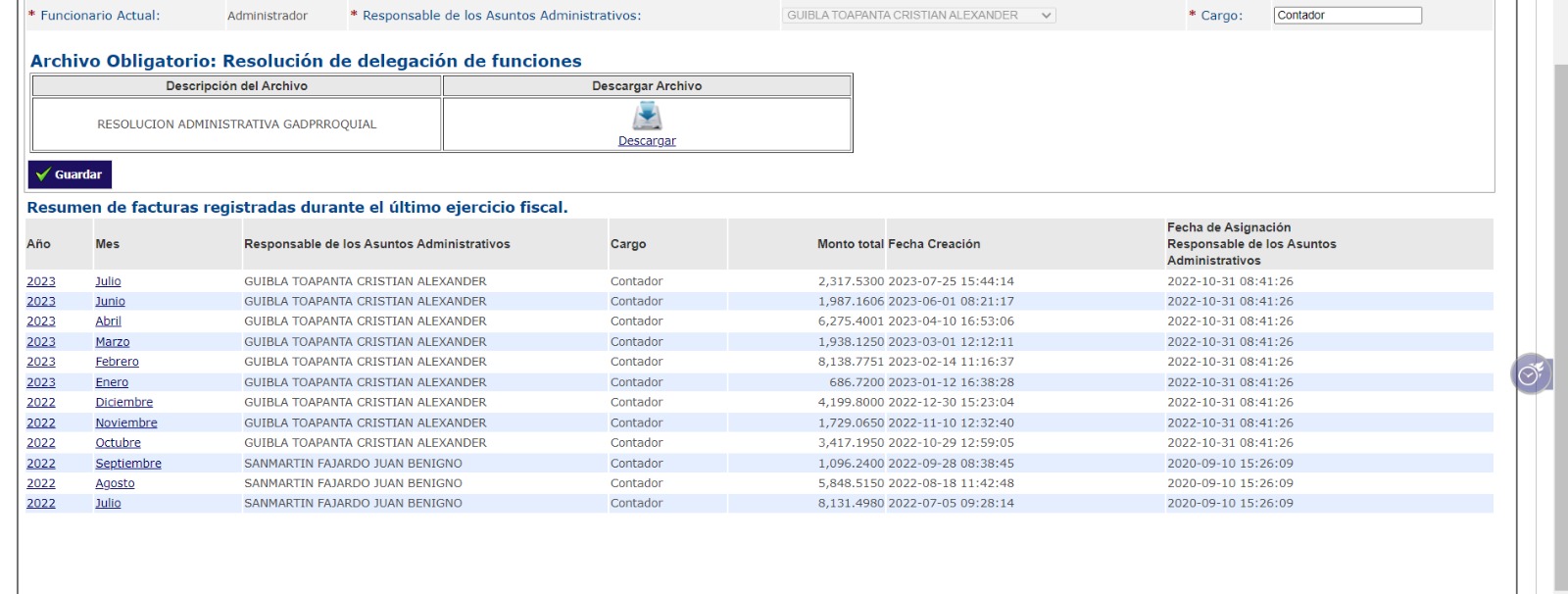
Task: Open the Noviembre month link
Action: [x=125, y=423]
